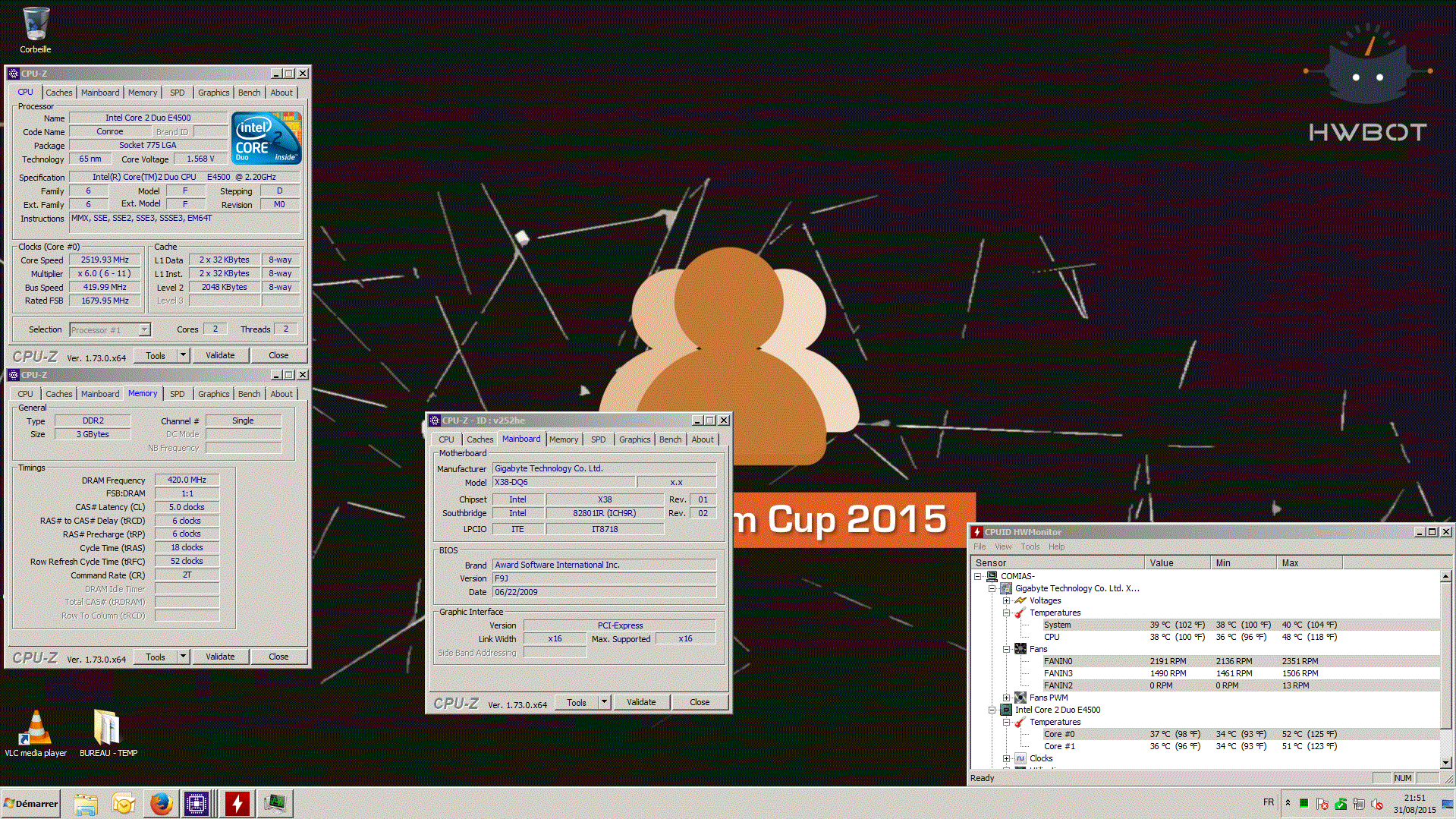Screen dimensions: 1456x819
Task: Switch to Caches tab in top CPU-Z window
Action: [59, 93]
